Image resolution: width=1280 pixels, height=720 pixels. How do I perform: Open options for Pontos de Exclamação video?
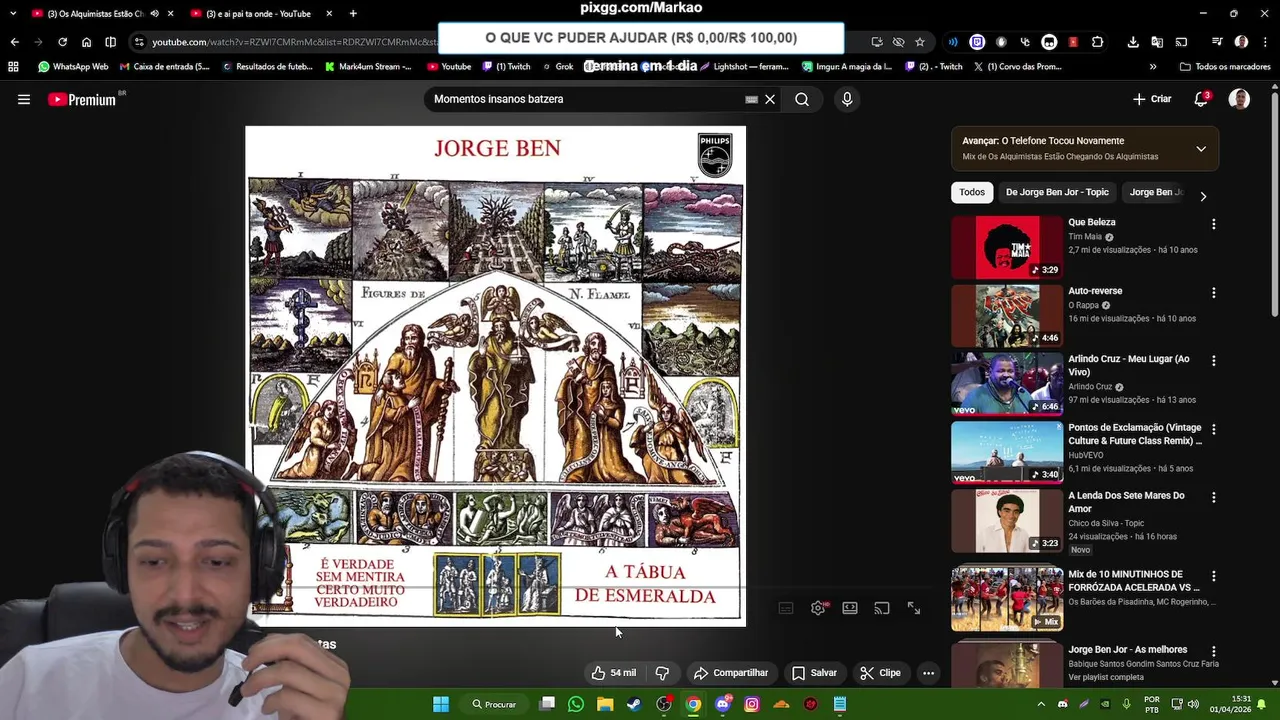coord(1213,429)
